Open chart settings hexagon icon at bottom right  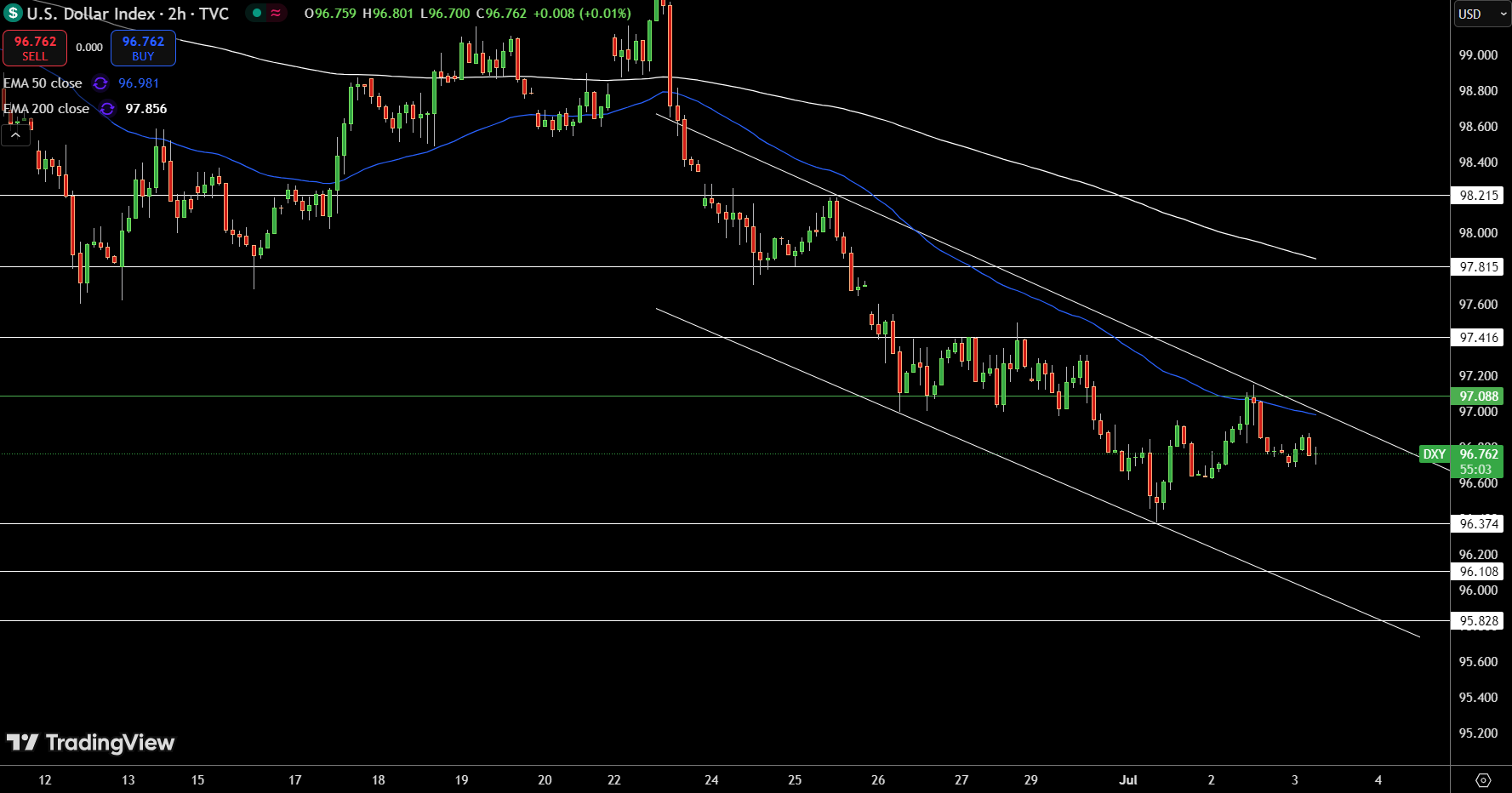[x=1483, y=780]
